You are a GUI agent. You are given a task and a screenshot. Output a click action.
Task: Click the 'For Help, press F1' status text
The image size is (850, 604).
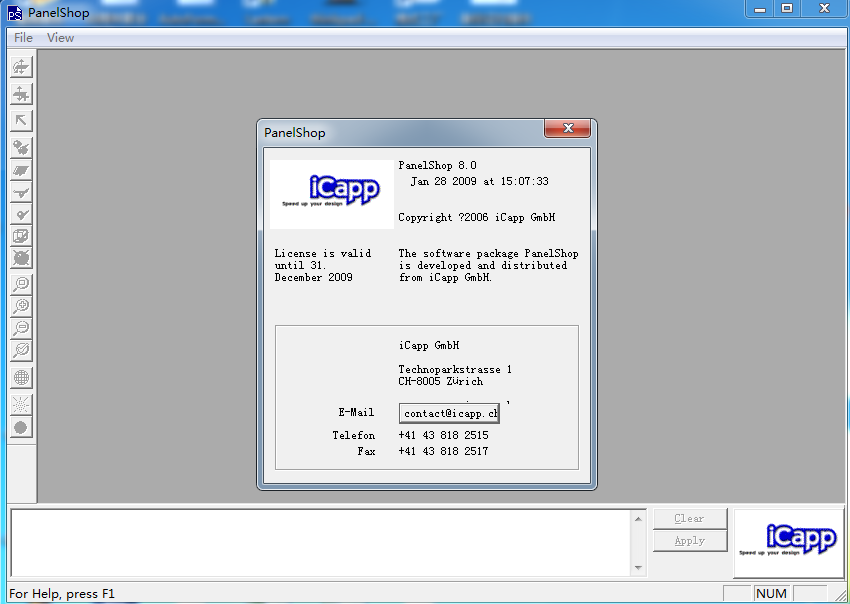click(x=62, y=594)
